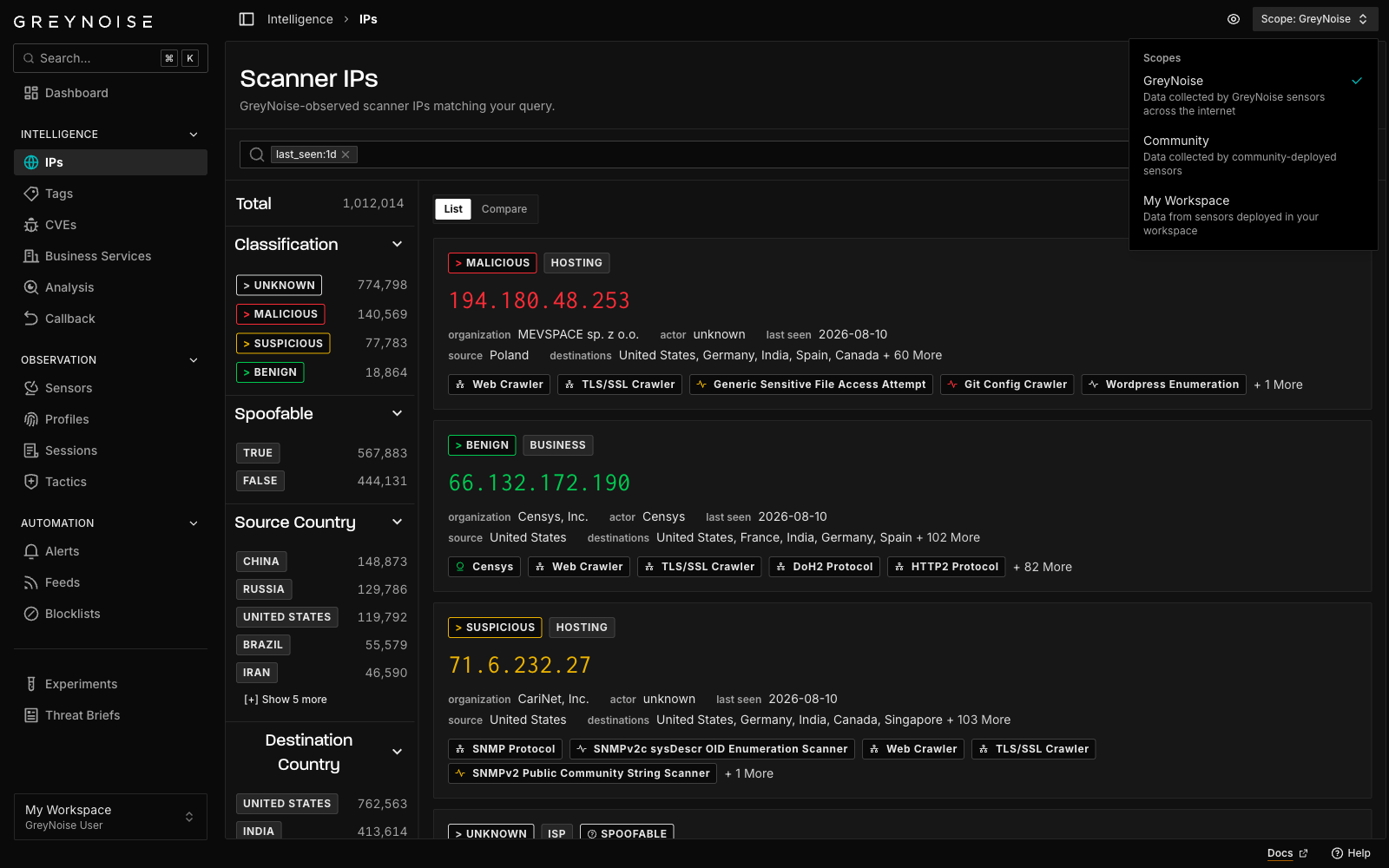This screenshot has width=1389, height=868.
Task: Open the Docs external link
Action: (1287, 853)
